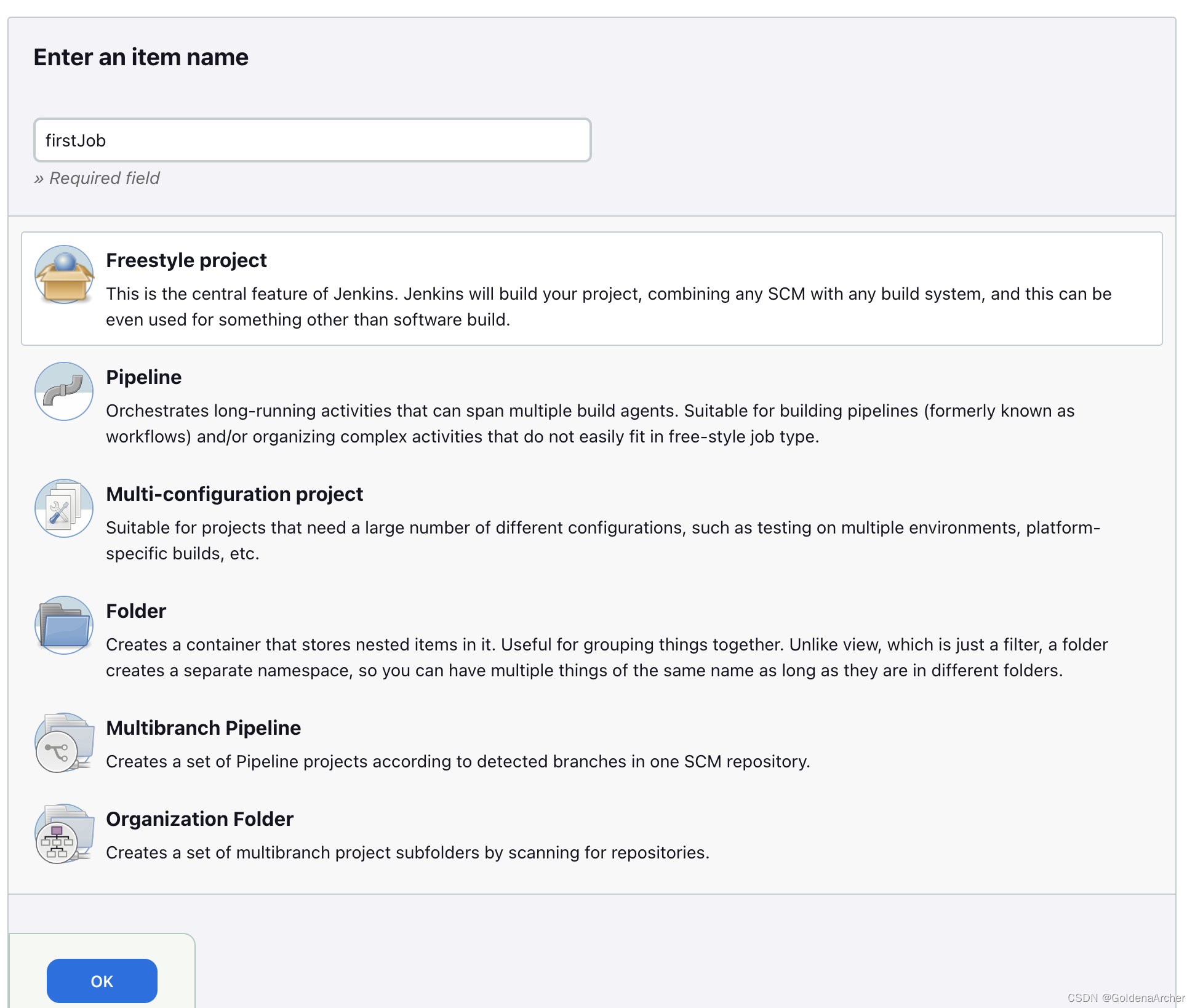Viewport: 1195px width, 1008px height.
Task: Pick the Organization Folder title
Action: point(200,819)
